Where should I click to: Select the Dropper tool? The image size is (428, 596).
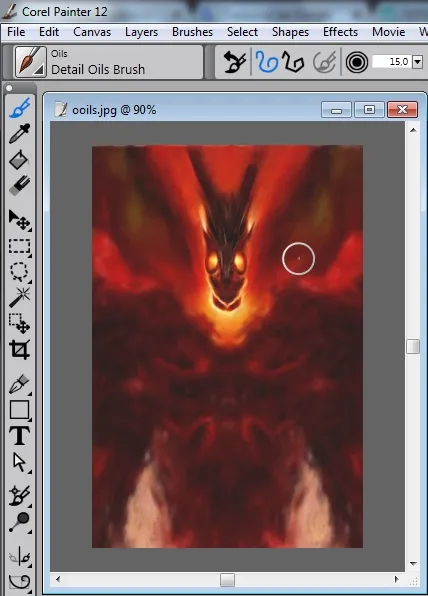point(19,133)
